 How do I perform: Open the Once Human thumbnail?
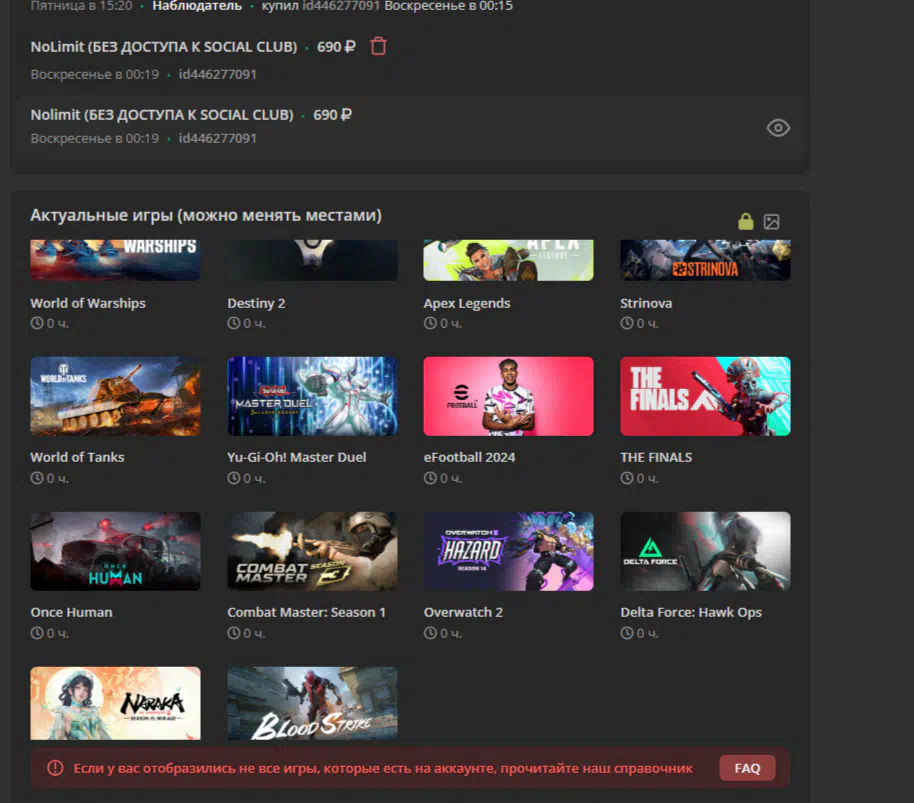tap(115, 551)
